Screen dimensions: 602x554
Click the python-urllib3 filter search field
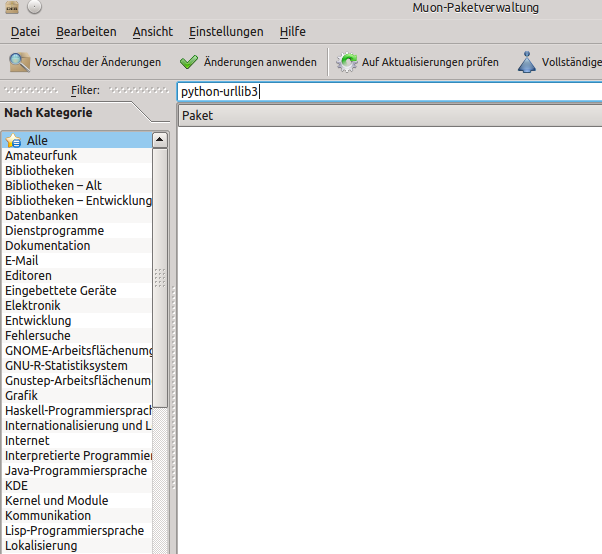click(x=388, y=91)
